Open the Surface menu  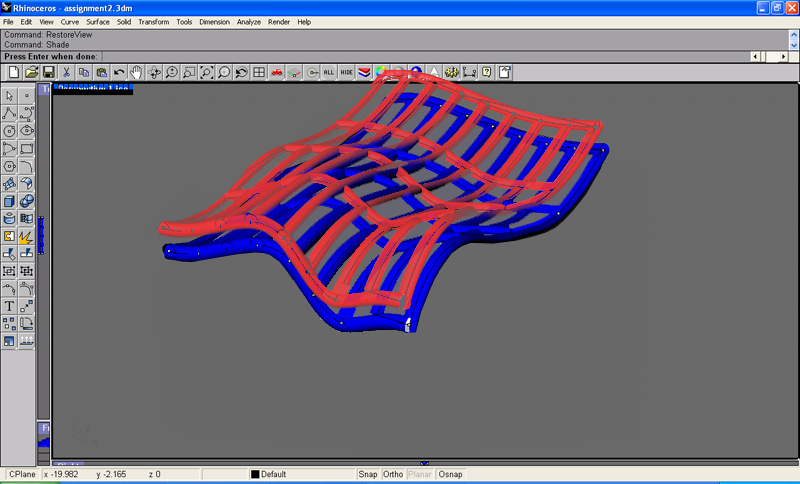98,22
